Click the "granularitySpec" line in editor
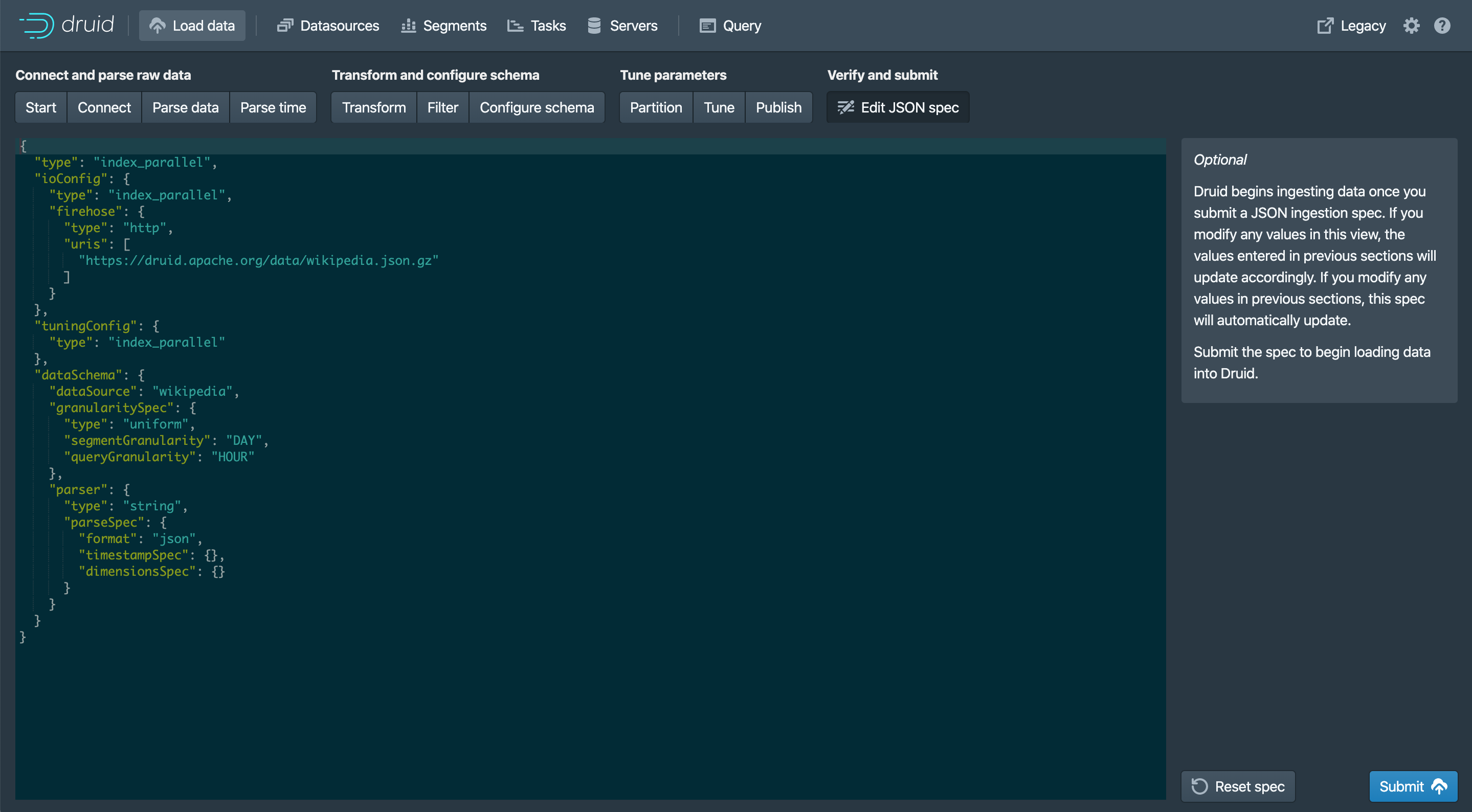This screenshot has width=1472, height=812. click(x=123, y=408)
